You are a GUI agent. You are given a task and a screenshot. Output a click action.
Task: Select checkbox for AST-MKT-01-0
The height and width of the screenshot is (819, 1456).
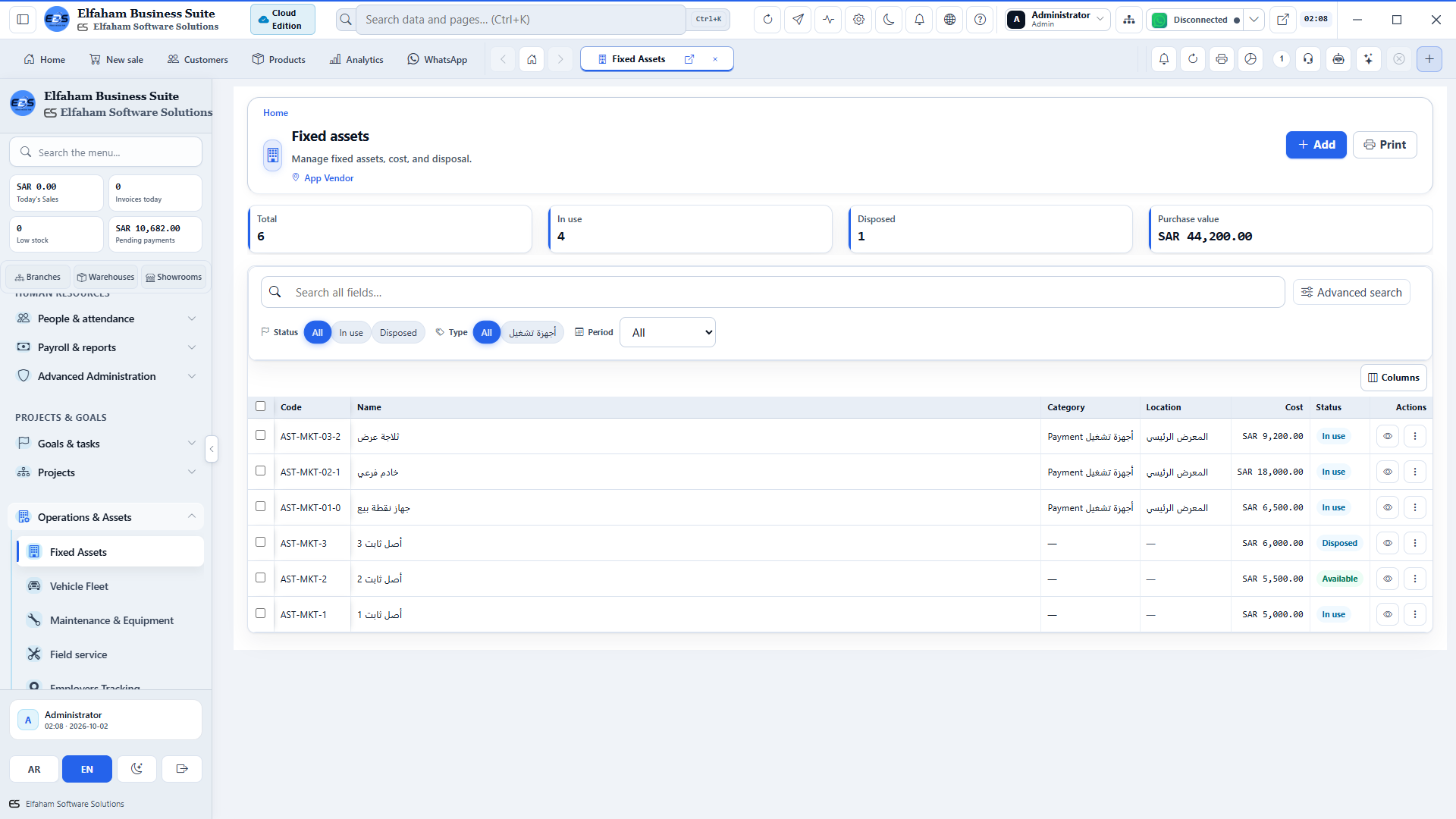(261, 507)
